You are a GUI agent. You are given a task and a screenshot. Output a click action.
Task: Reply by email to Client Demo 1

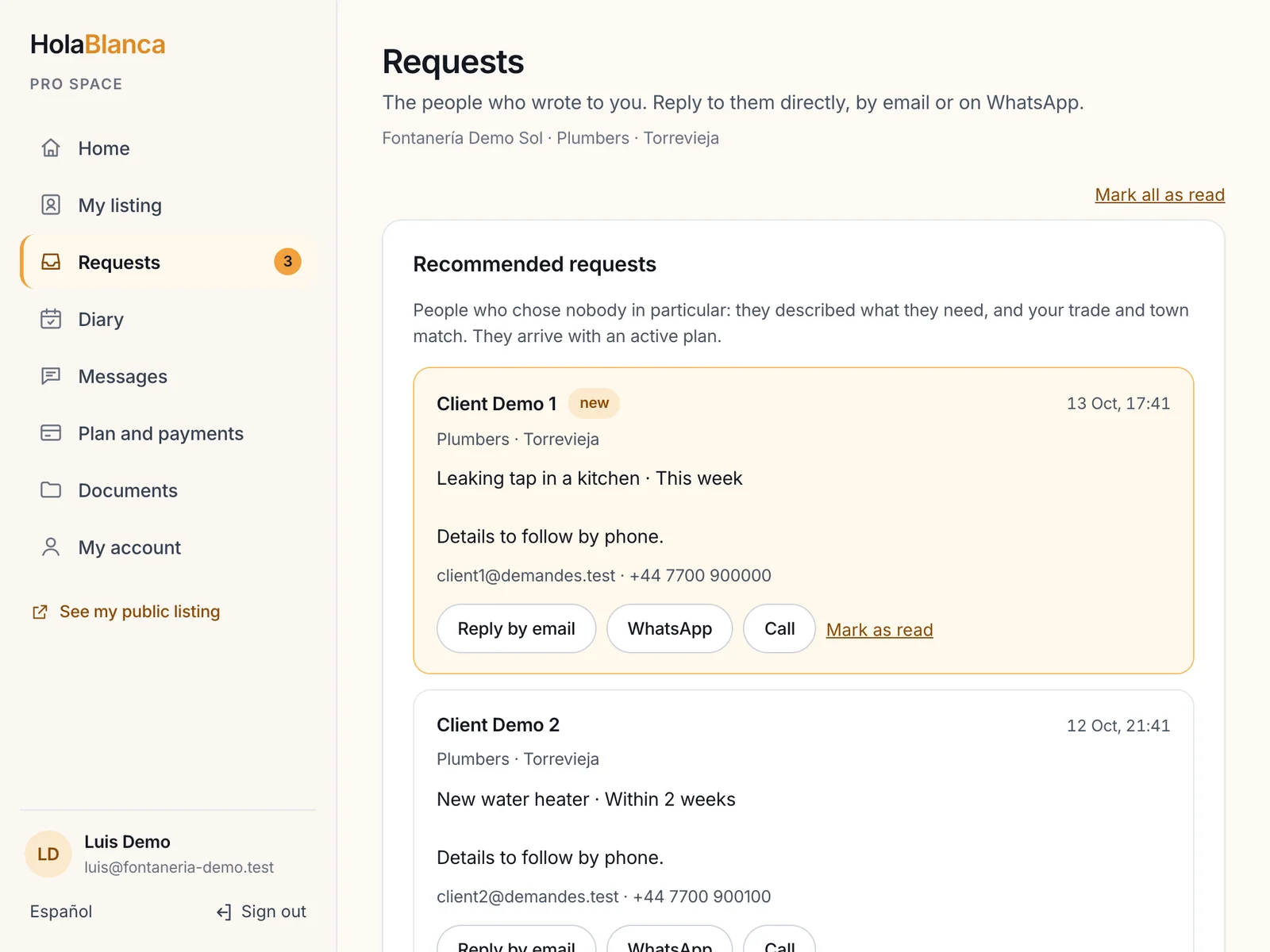pyautogui.click(x=517, y=629)
